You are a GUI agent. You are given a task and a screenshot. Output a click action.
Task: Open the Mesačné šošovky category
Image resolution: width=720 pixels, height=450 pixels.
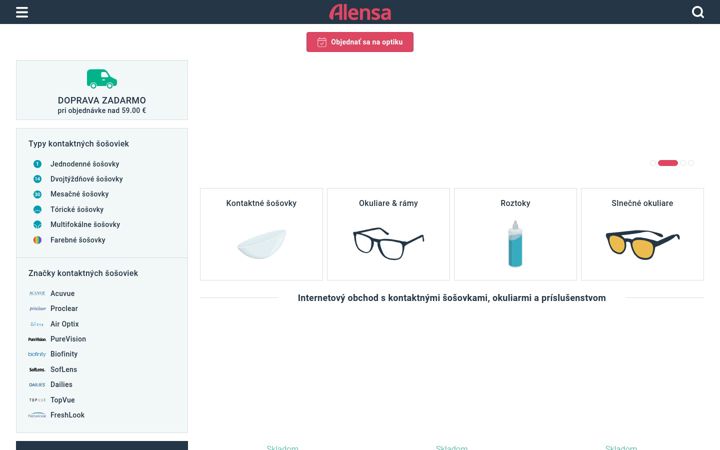click(79, 194)
